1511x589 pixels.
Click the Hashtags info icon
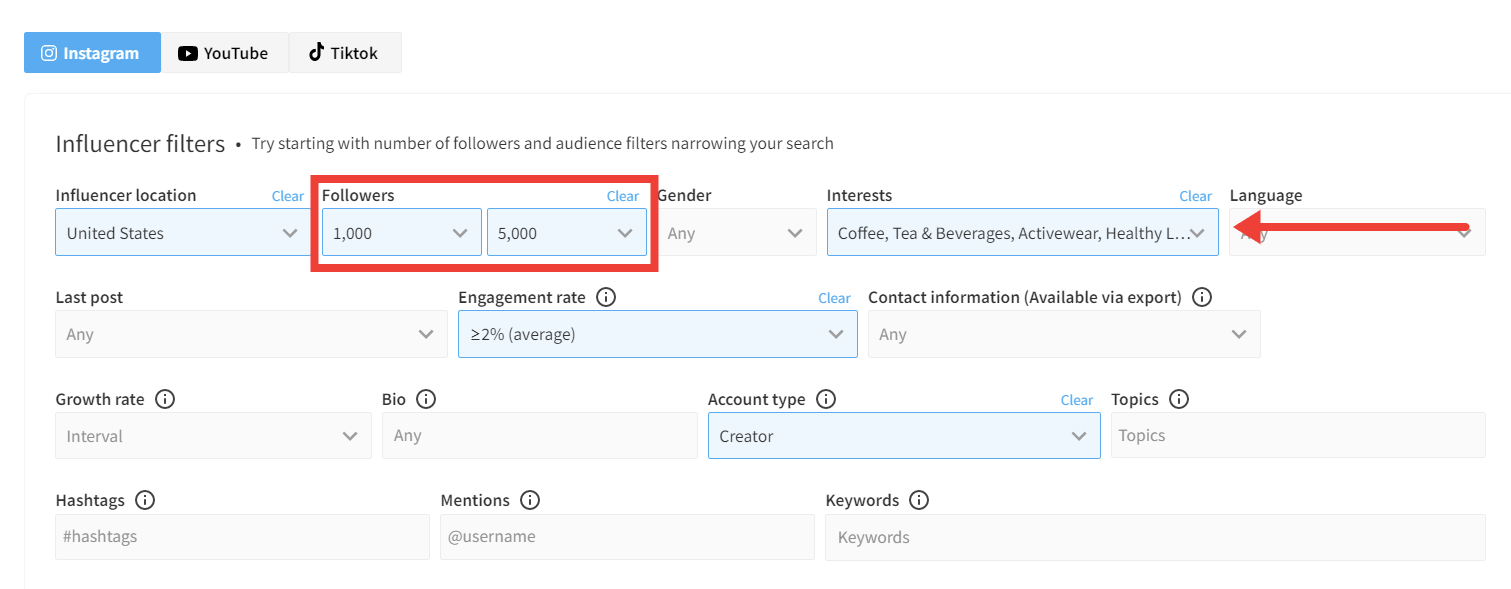145,500
